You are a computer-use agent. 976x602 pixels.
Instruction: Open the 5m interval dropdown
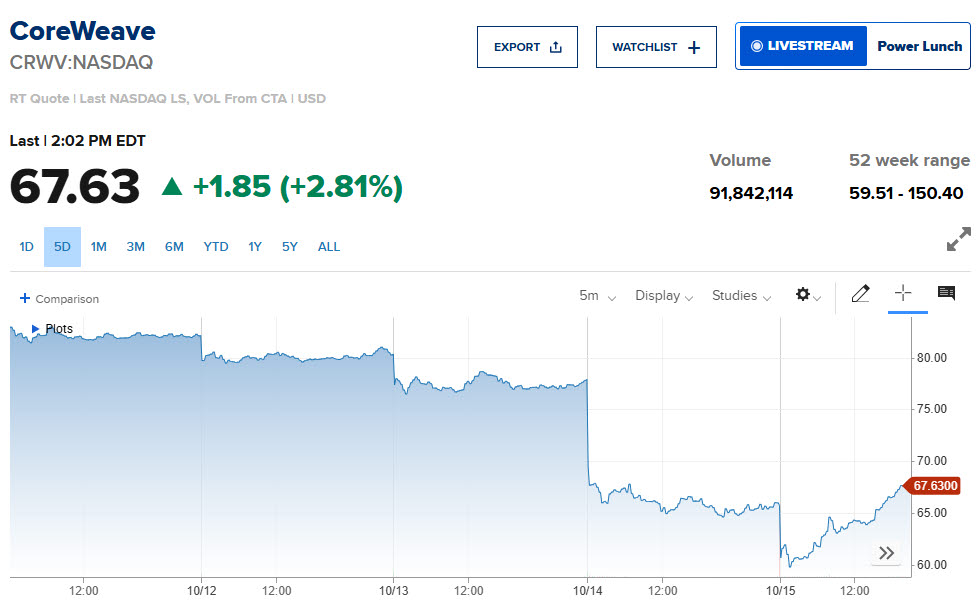click(x=597, y=296)
